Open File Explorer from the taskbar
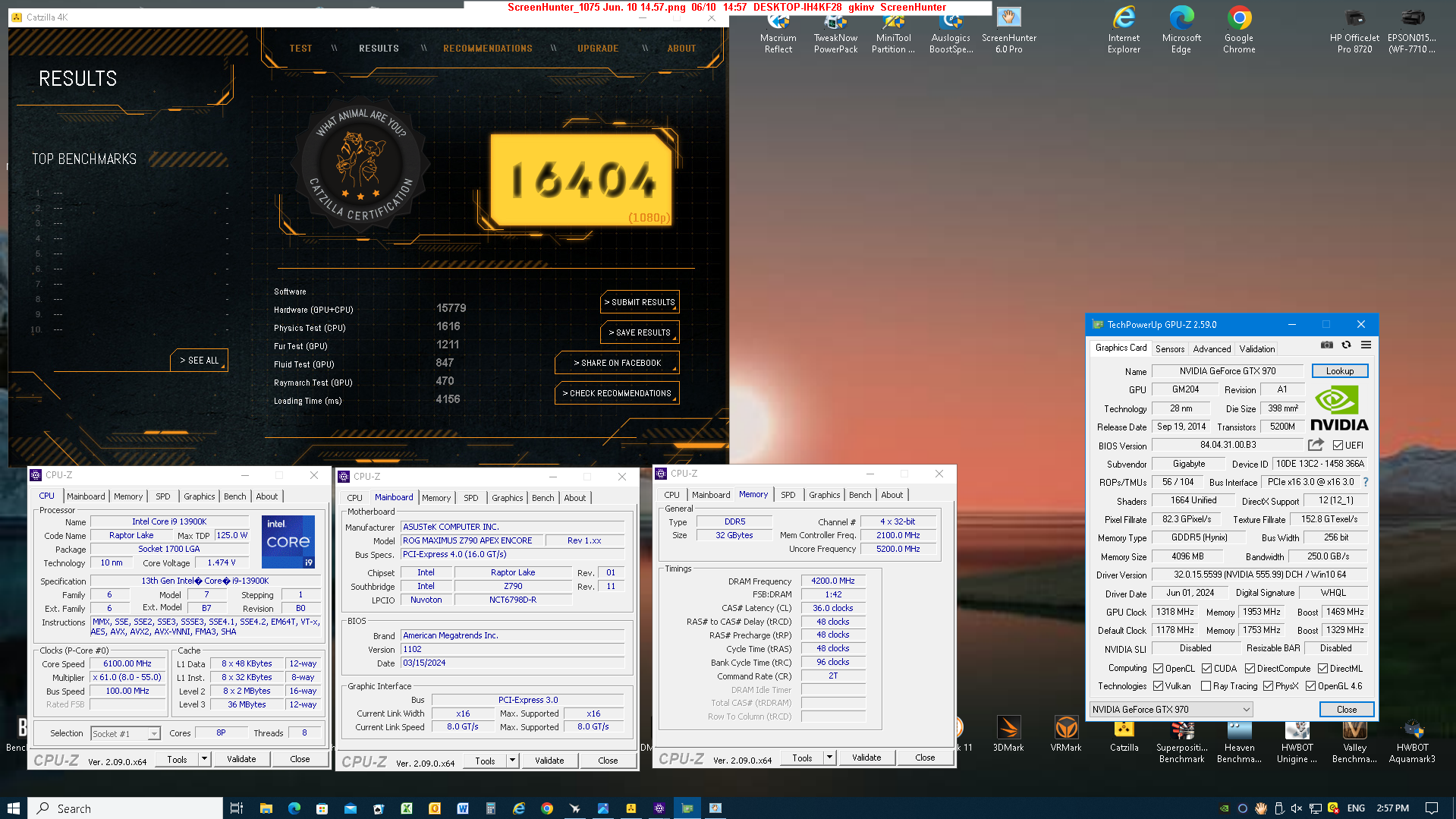1456x819 pixels. 266,808
